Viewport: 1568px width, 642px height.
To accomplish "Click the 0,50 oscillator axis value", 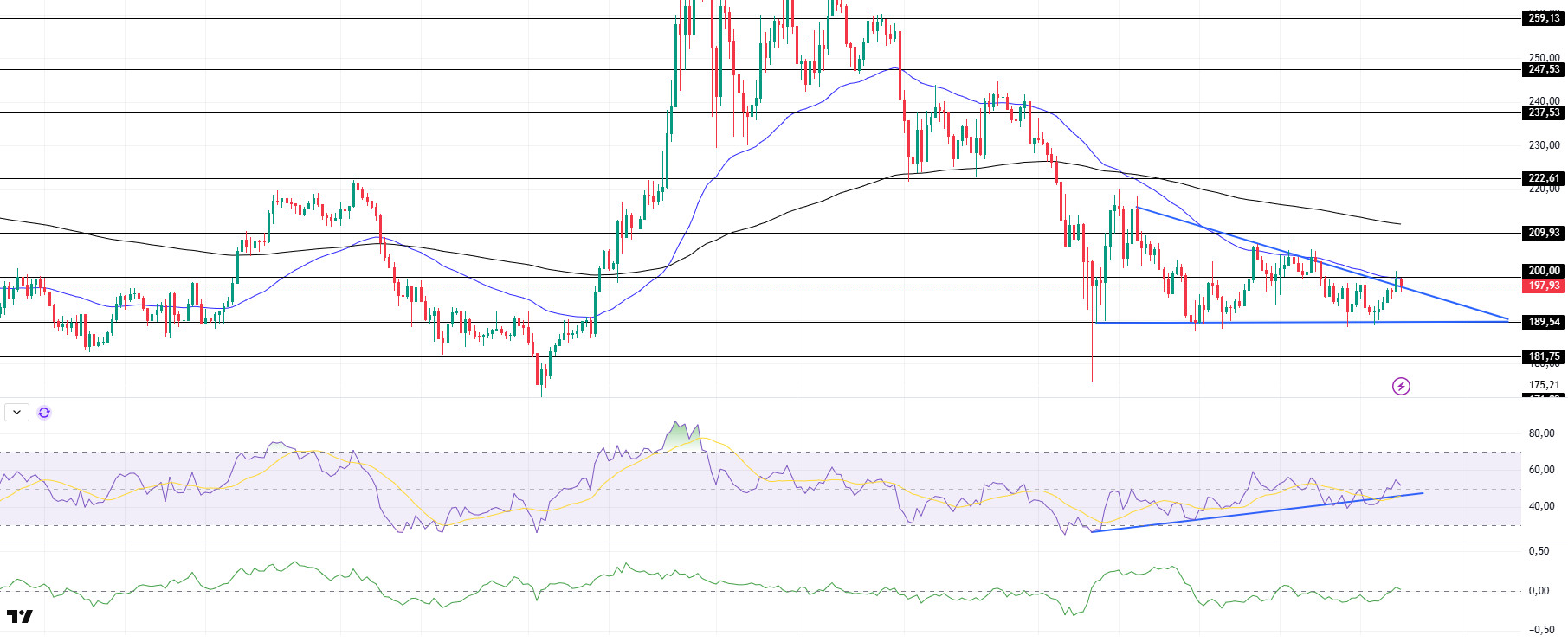I will pyautogui.click(x=1539, y=551).
